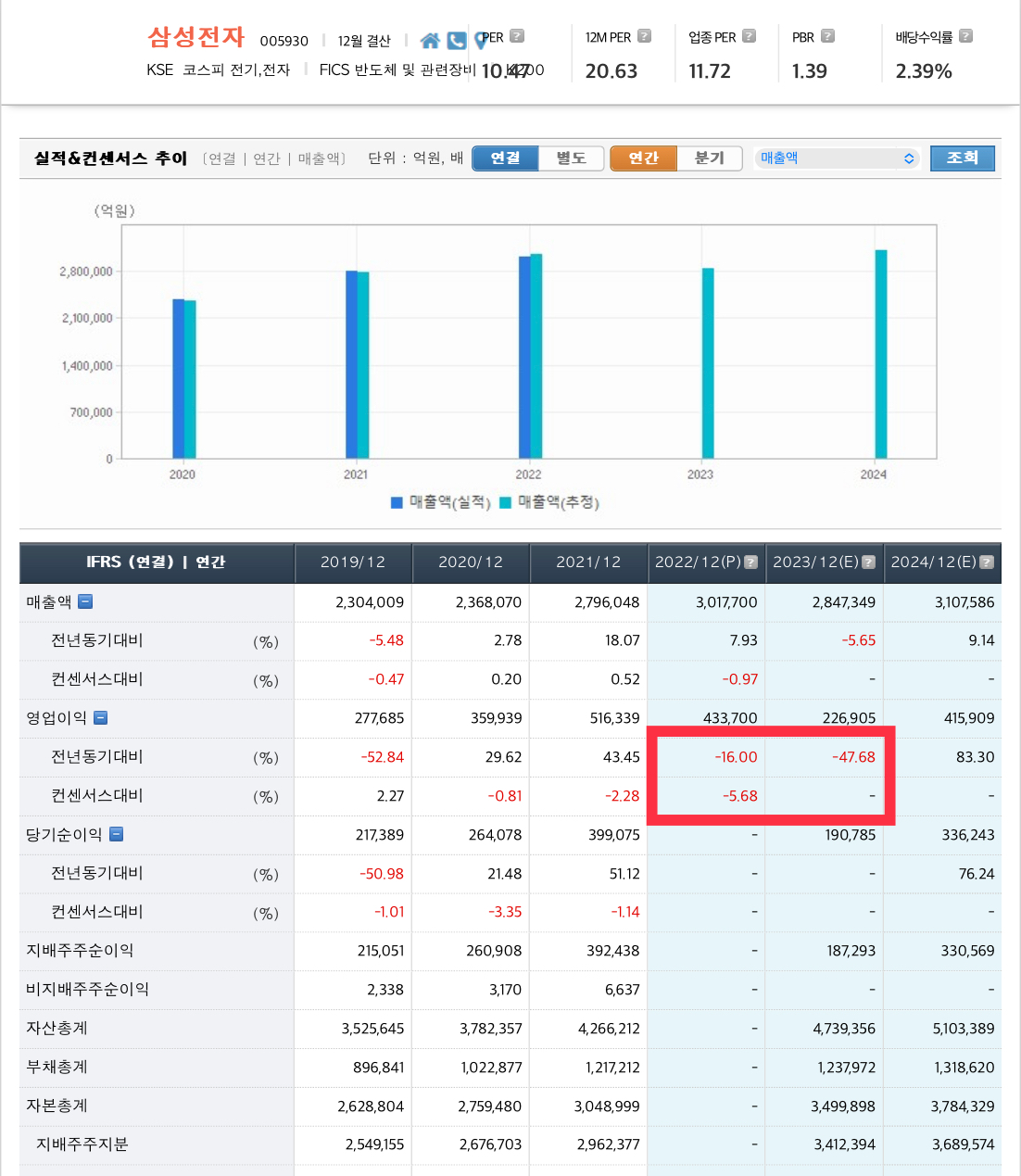Click the 지배주주지분 row label
The image size is (1021, 1176).
click(x=82, y=1144)
